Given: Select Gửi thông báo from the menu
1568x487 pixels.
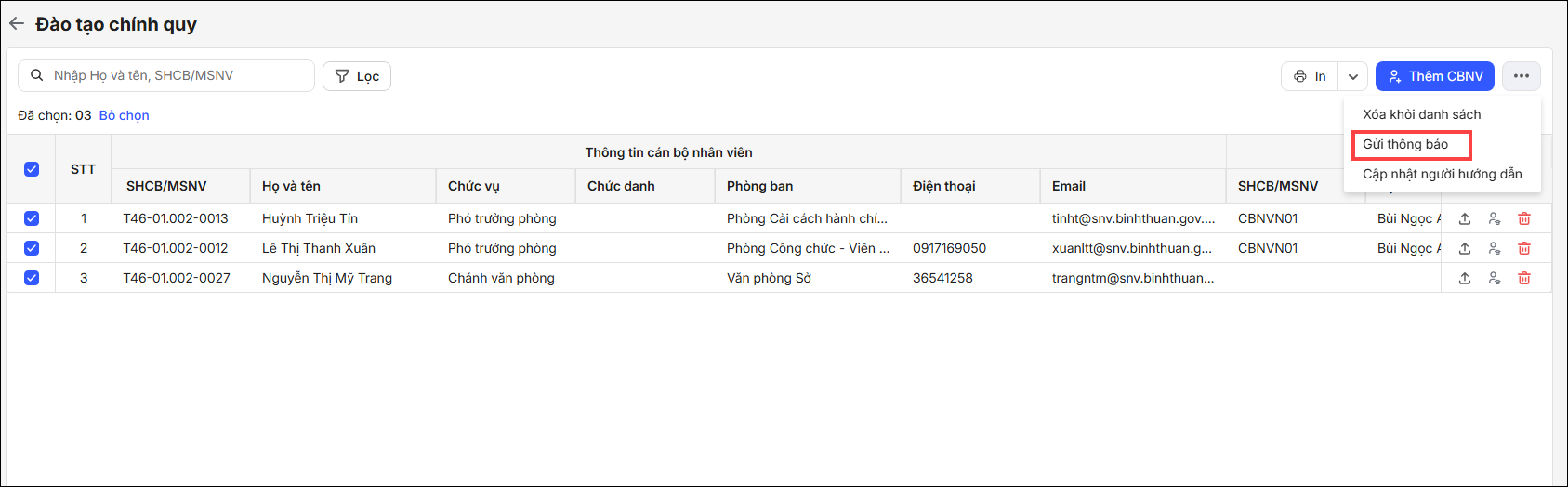Looking at the screenshot, I should click(x=1405, y=144).
